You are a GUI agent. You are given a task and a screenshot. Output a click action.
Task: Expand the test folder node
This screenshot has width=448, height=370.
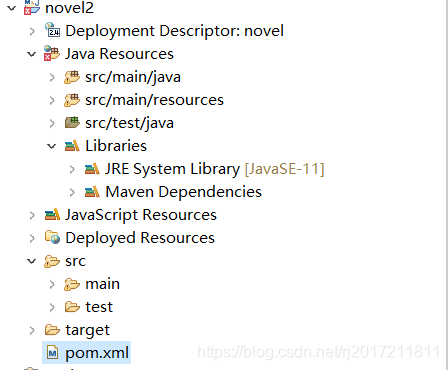pos(52,307)
